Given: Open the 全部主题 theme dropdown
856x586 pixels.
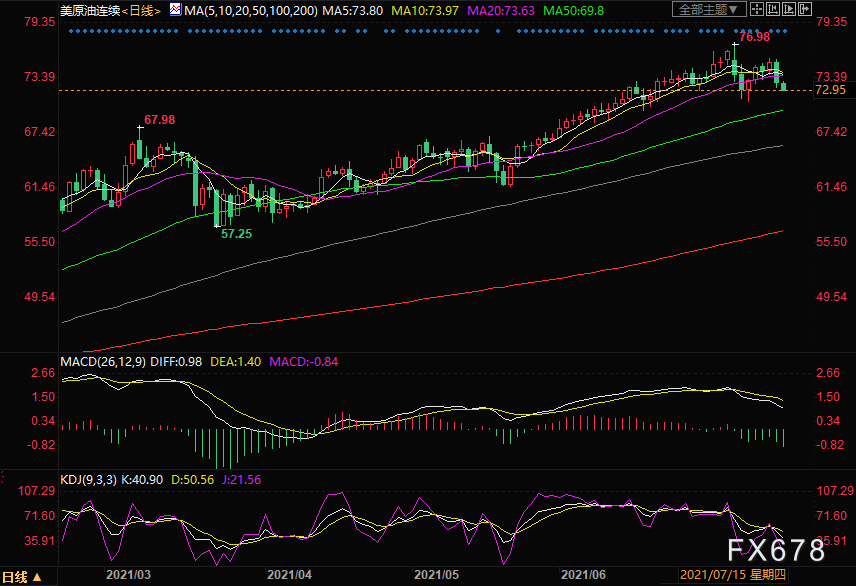Looking at the screenshot, I should pos(707,9).
